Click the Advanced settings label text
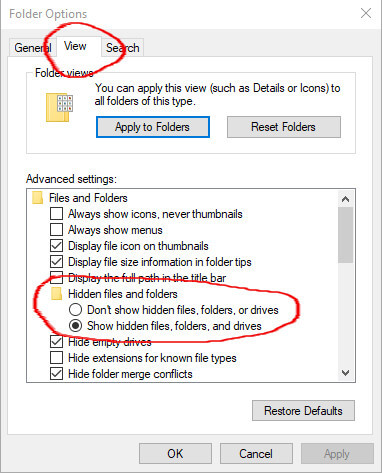 (x=71, y=179)
